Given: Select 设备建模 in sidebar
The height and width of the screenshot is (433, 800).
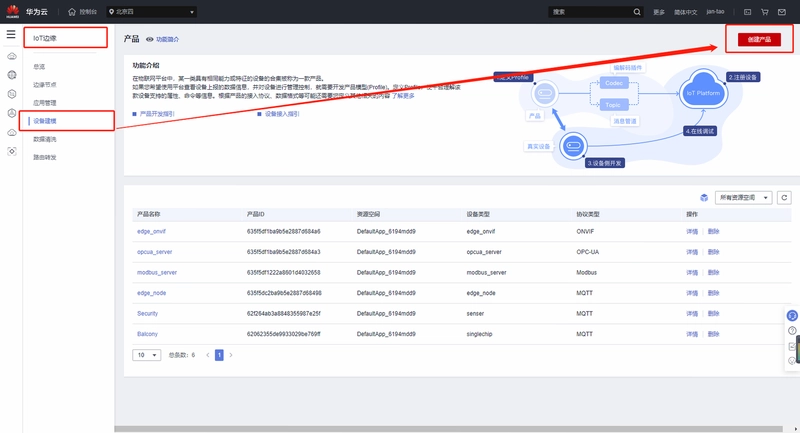Looking at the screenshot, I should click(45, 121).
